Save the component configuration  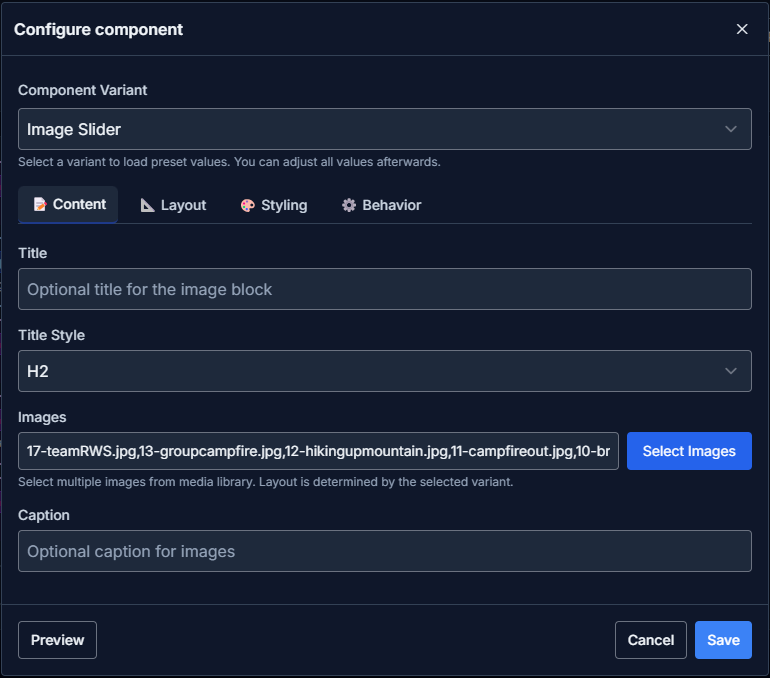point(722,640)
